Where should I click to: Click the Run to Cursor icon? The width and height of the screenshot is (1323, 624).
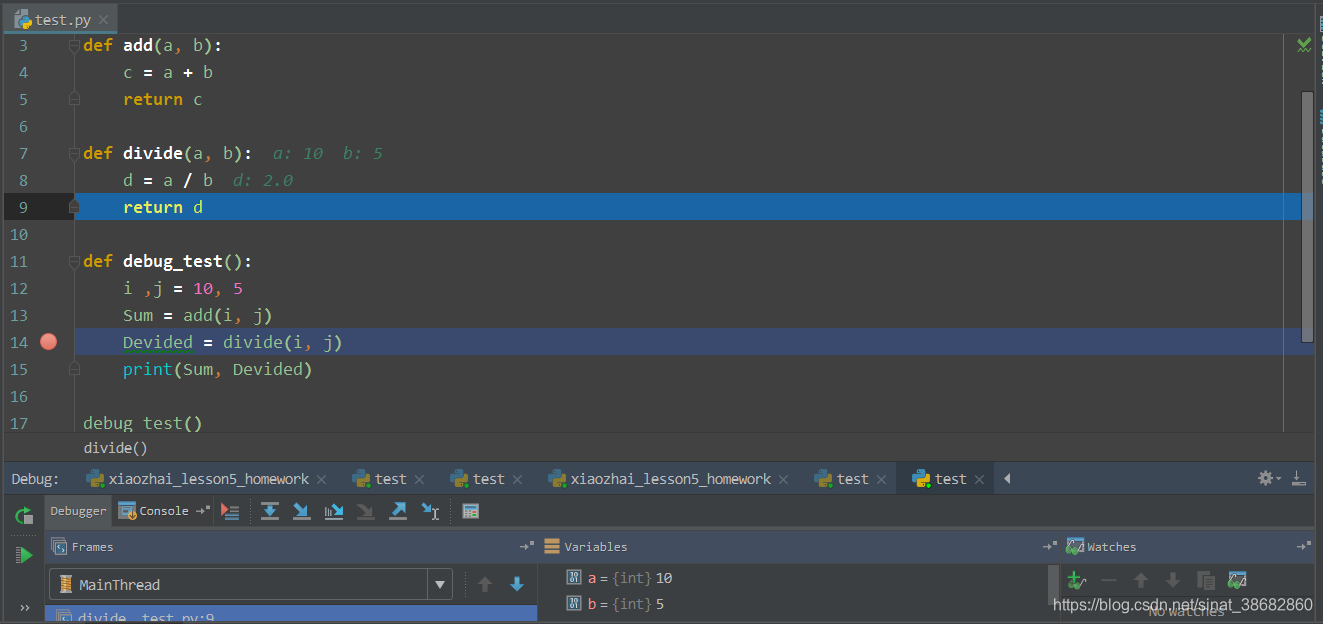point(430,511)
